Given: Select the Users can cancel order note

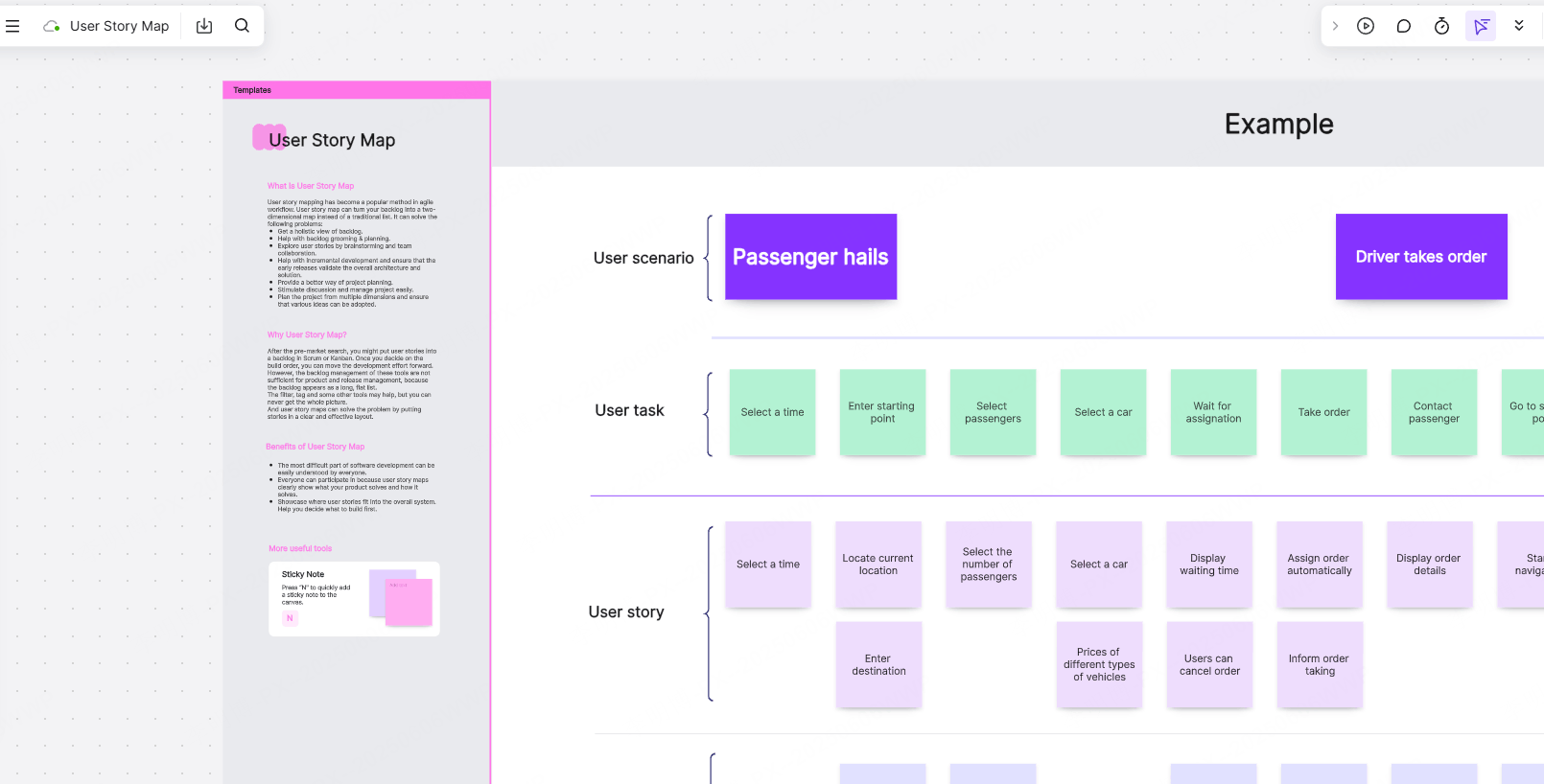Looking at the screenshot, I should [1209, 665].
